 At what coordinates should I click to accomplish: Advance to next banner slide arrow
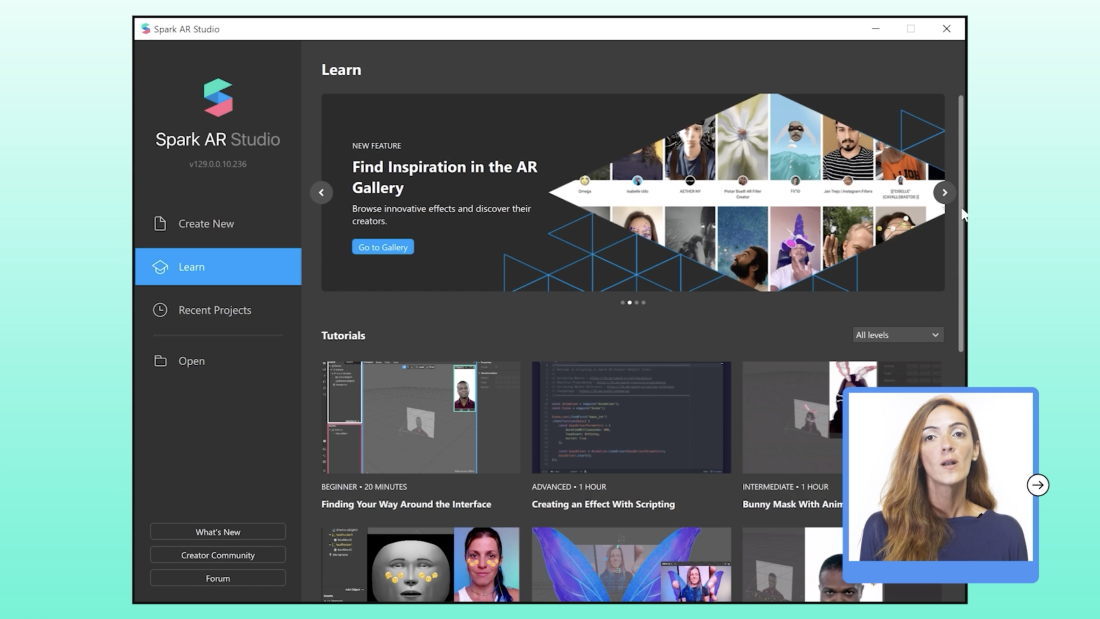point(944,193)
